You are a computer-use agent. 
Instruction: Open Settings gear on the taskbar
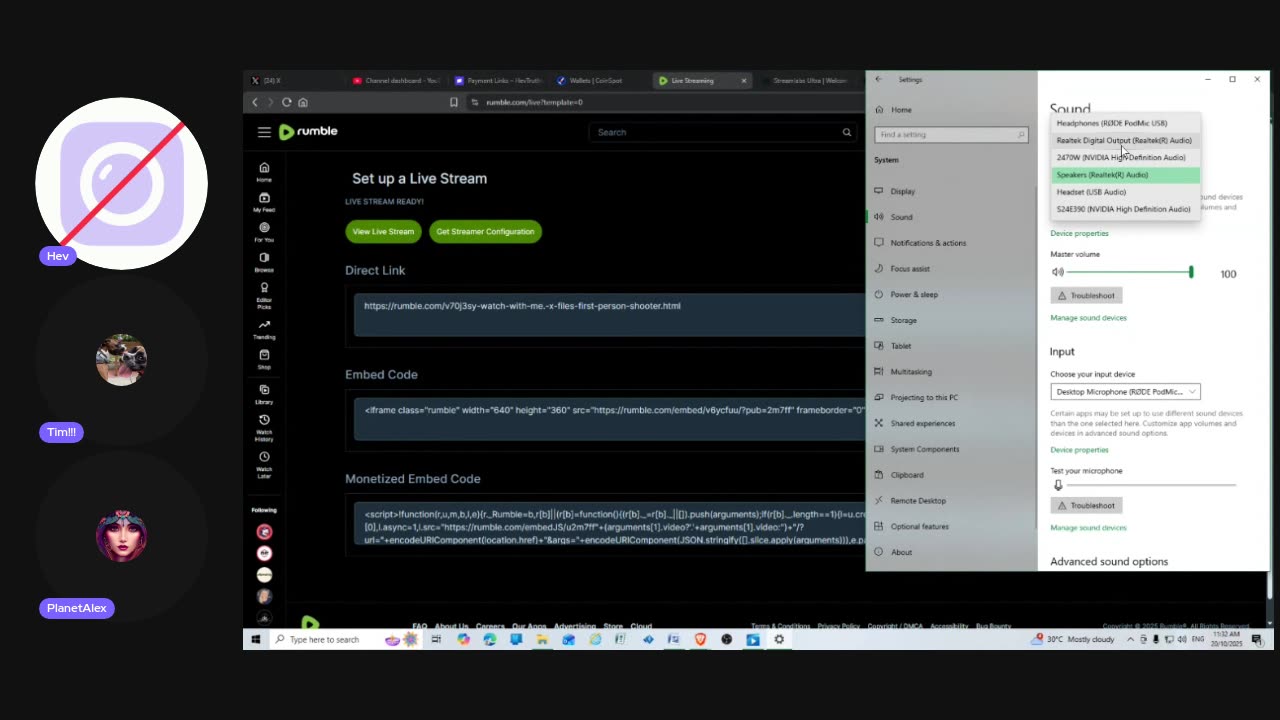[x=779, y=639]
